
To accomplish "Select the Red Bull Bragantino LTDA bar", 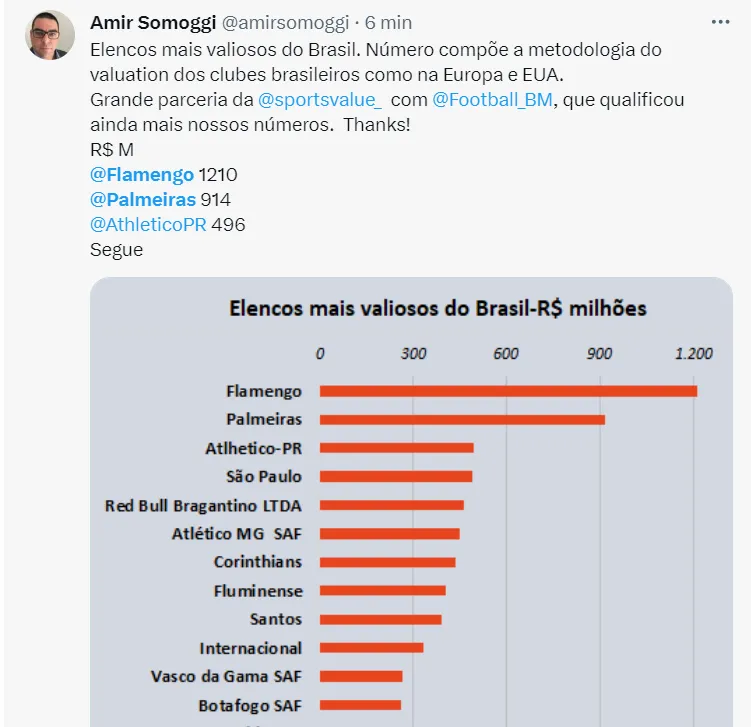I will tap(391, 505).
